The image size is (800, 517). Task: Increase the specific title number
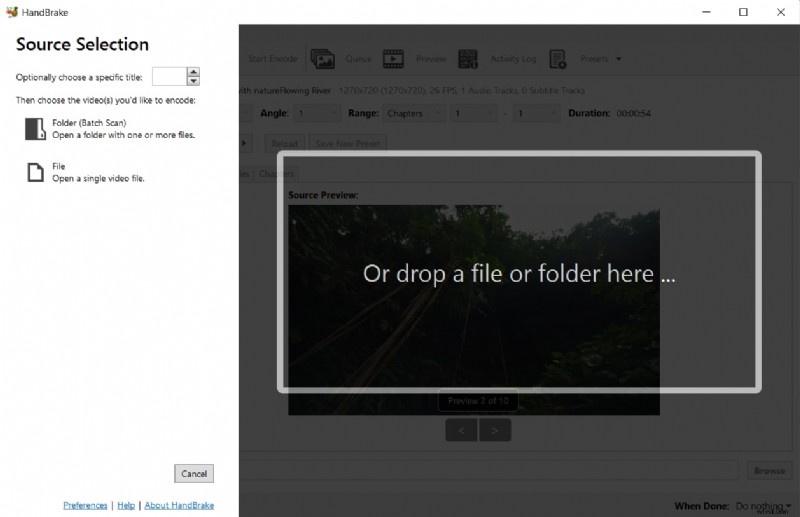193,72
